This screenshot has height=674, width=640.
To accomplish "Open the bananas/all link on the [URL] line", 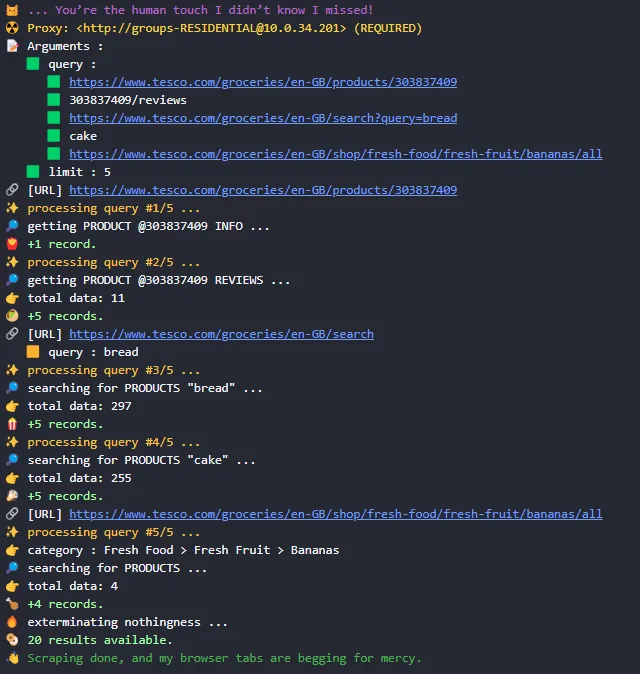I will 336,514.
